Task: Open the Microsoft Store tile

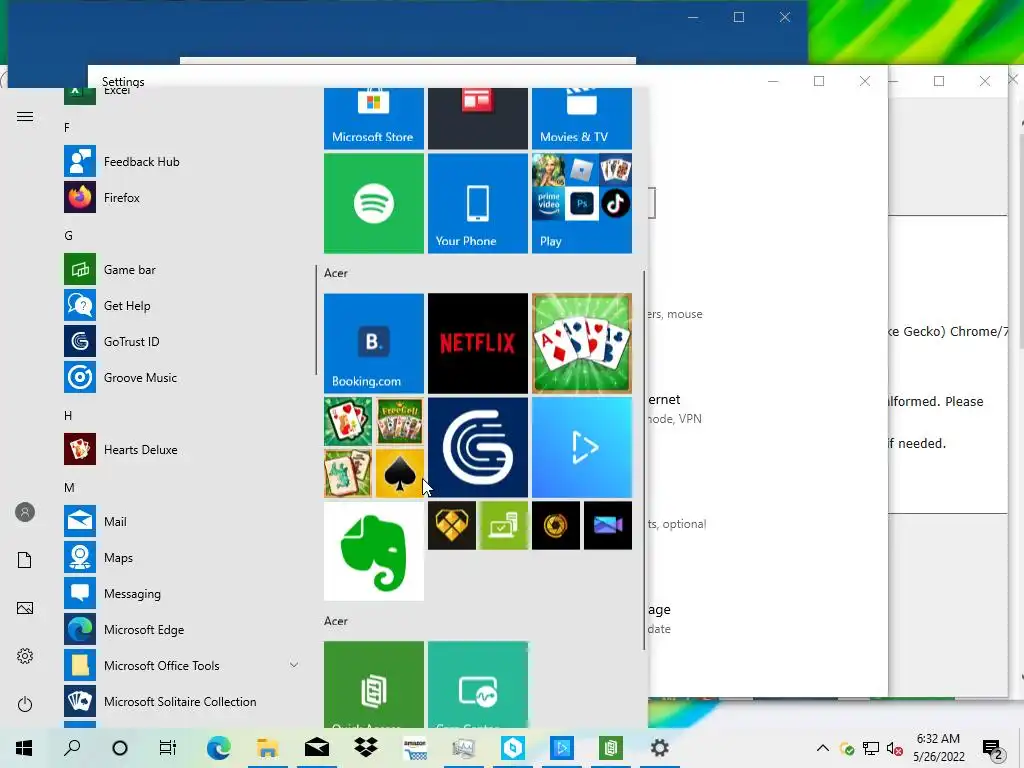Action: [374, 118]
